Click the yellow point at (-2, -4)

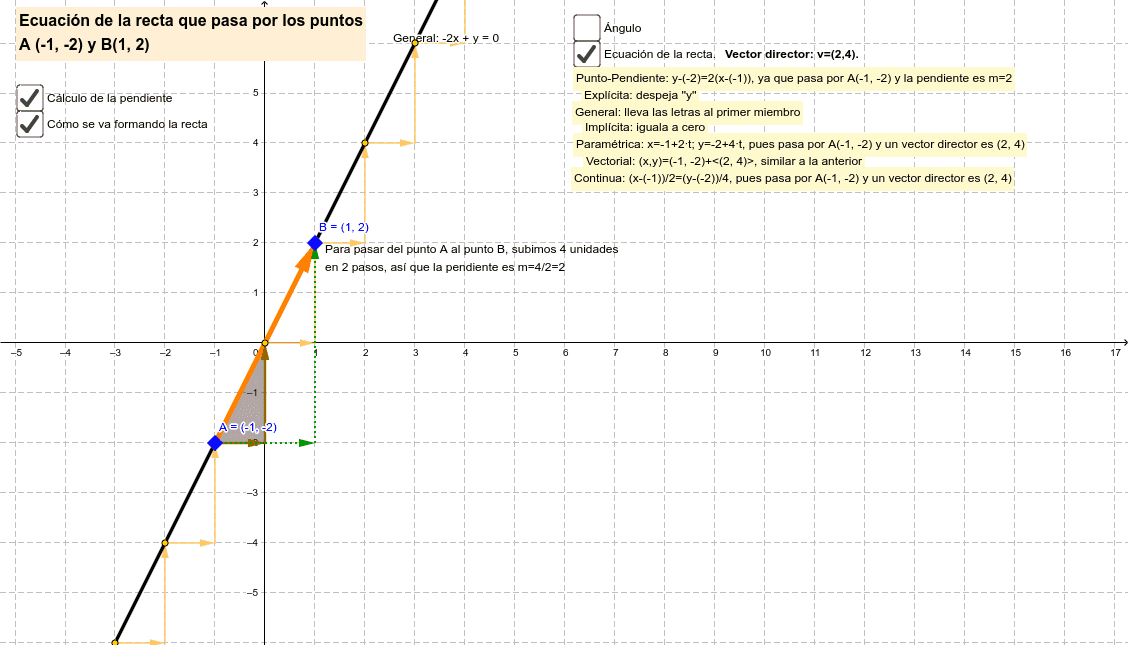pyautogui.click(x=165, y=543)
